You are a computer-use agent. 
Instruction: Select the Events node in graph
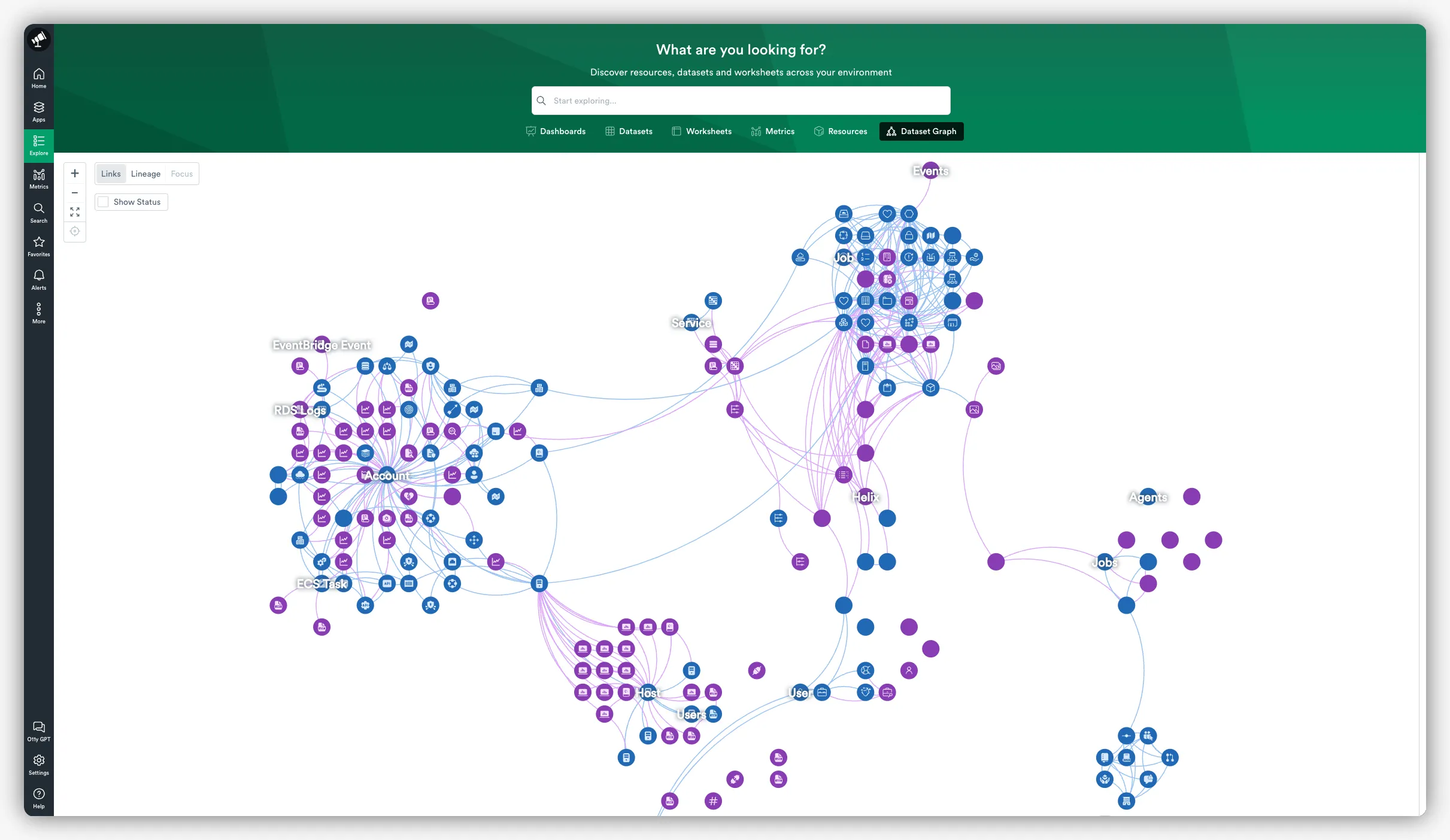point(931,171)
